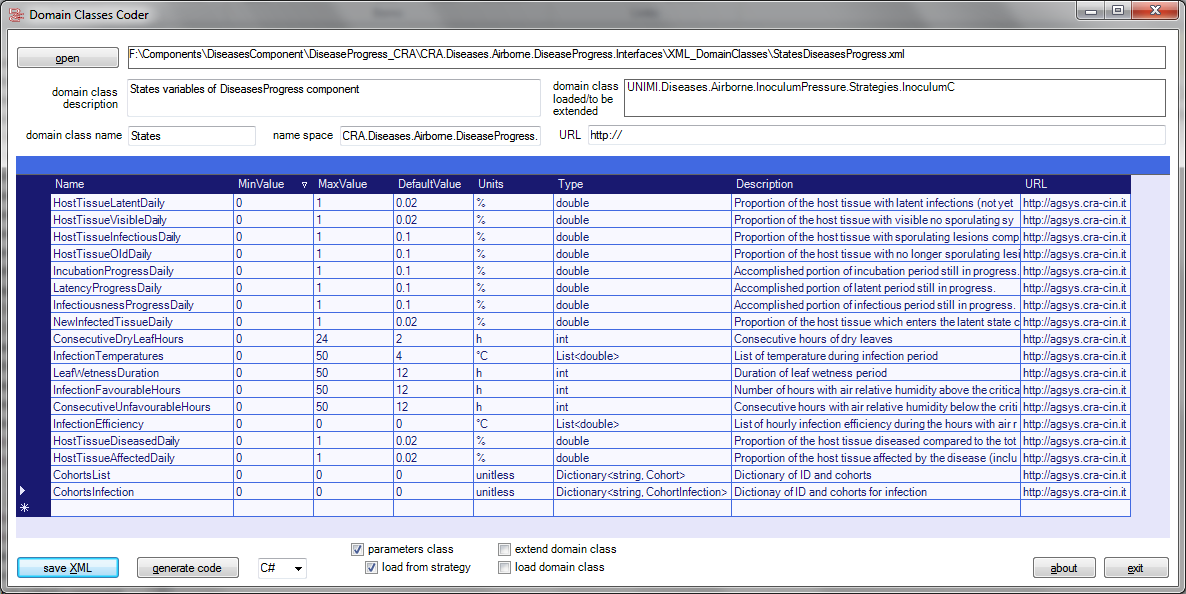Click the List<double> type of InfectionTemperatures

(642, 356)
